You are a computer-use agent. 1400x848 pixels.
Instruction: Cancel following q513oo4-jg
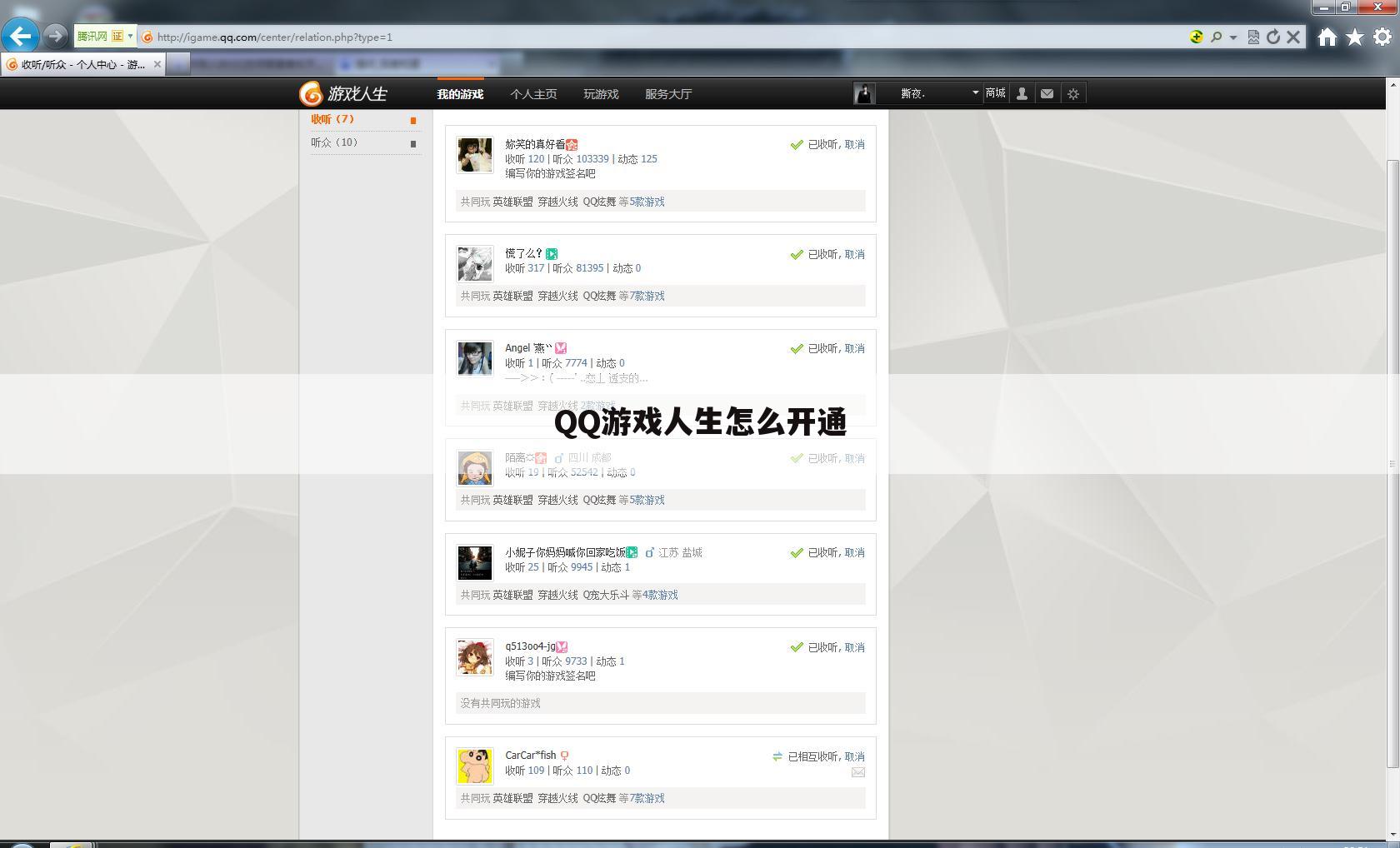(855, 647)
